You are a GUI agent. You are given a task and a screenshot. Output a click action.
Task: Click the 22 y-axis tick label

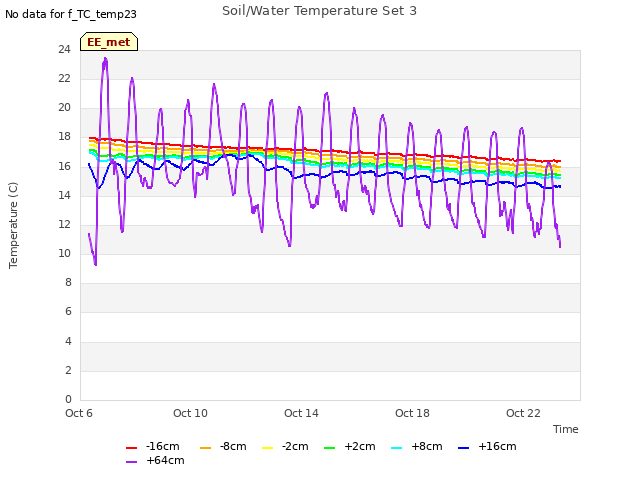tap(64, 78)
